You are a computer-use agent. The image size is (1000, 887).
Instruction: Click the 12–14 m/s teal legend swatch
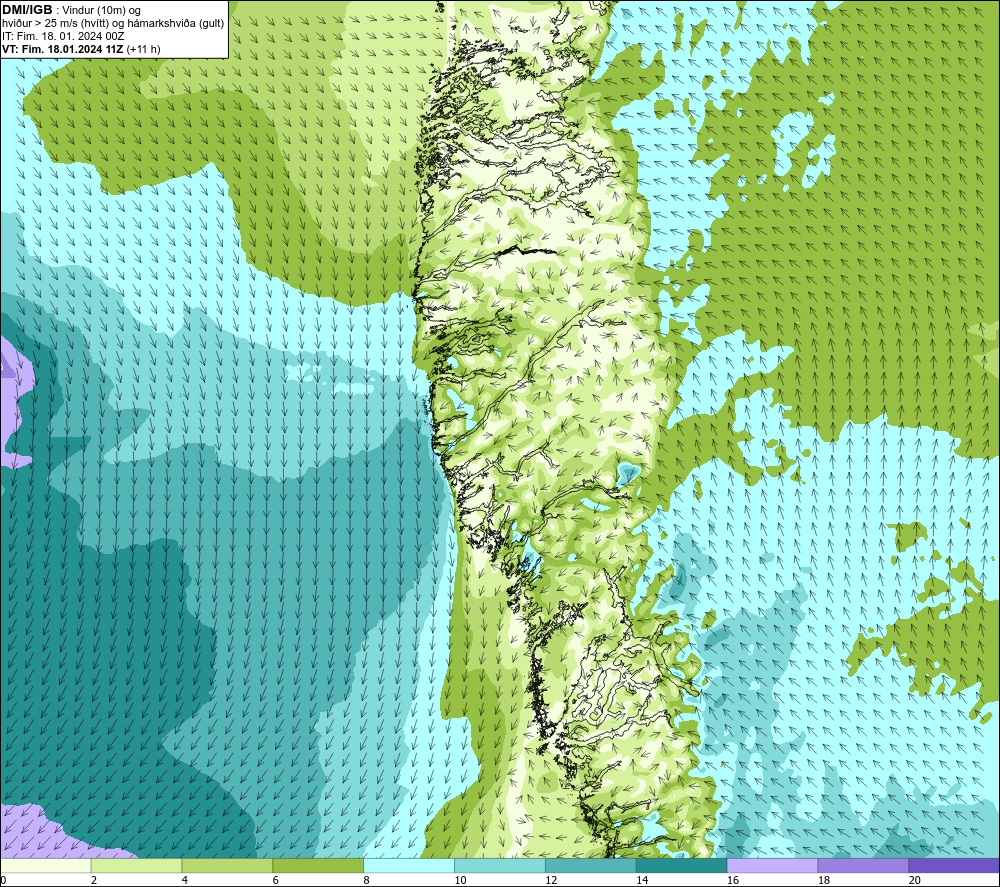coord(591,865)
